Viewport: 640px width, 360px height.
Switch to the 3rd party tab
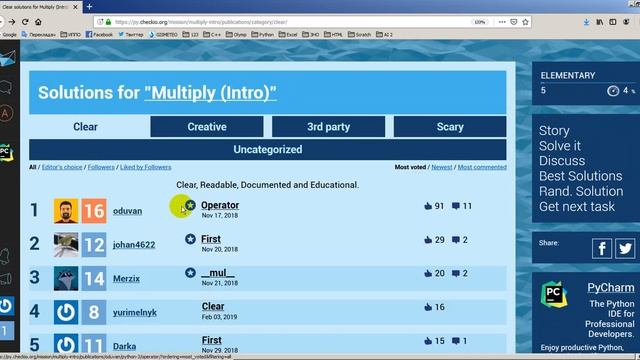[329, 127]
